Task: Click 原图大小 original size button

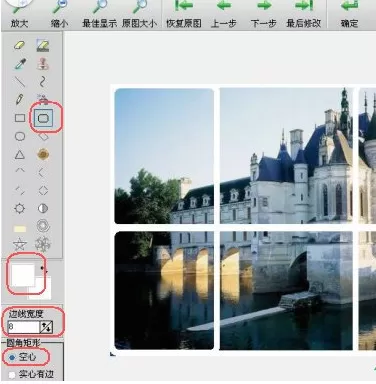Action: [x=139, y=14]
